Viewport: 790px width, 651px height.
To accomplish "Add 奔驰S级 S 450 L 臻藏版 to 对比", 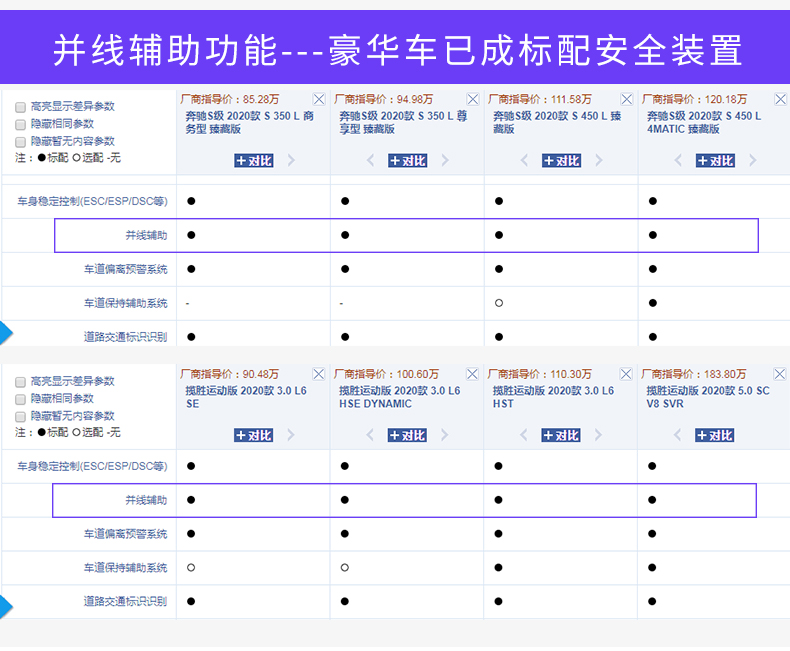I will point(561,161).
